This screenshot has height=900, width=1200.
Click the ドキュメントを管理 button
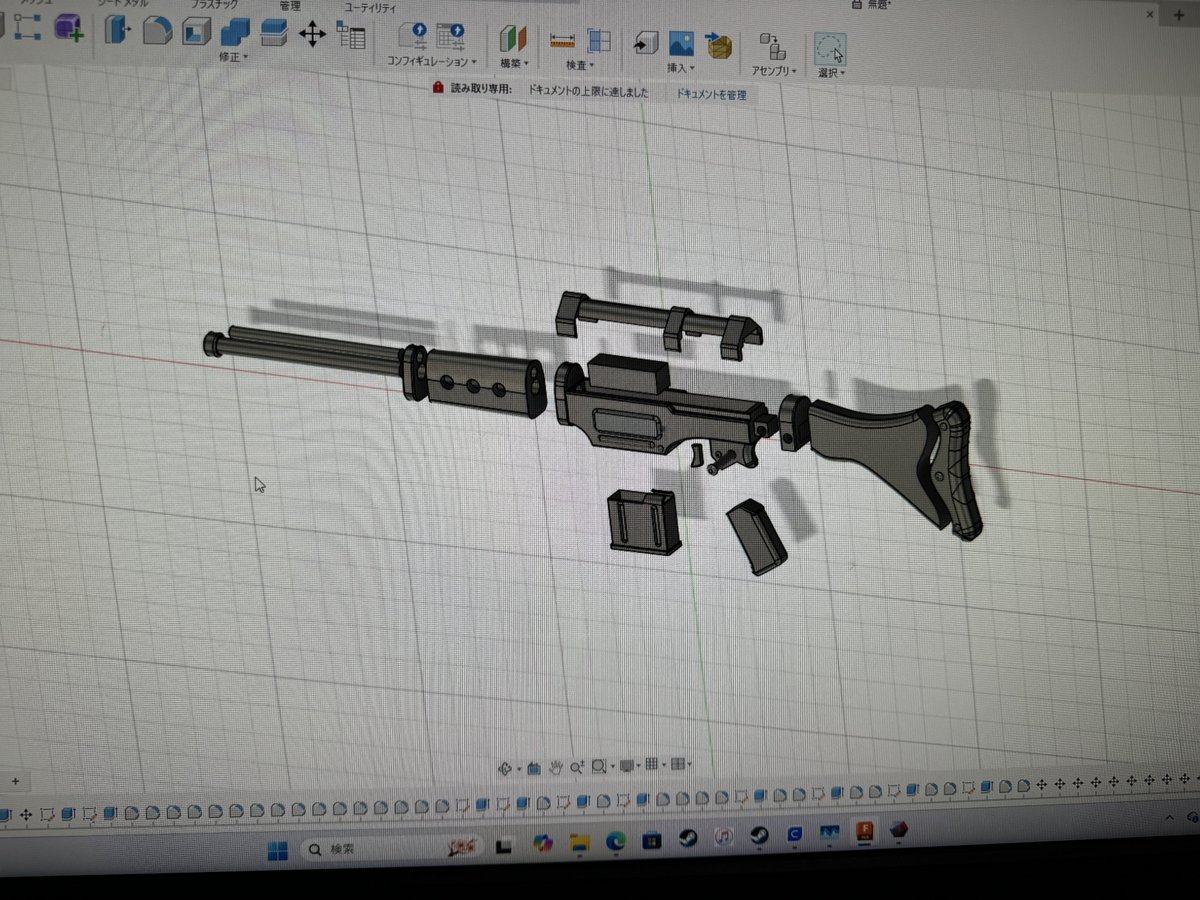(710, 94)
